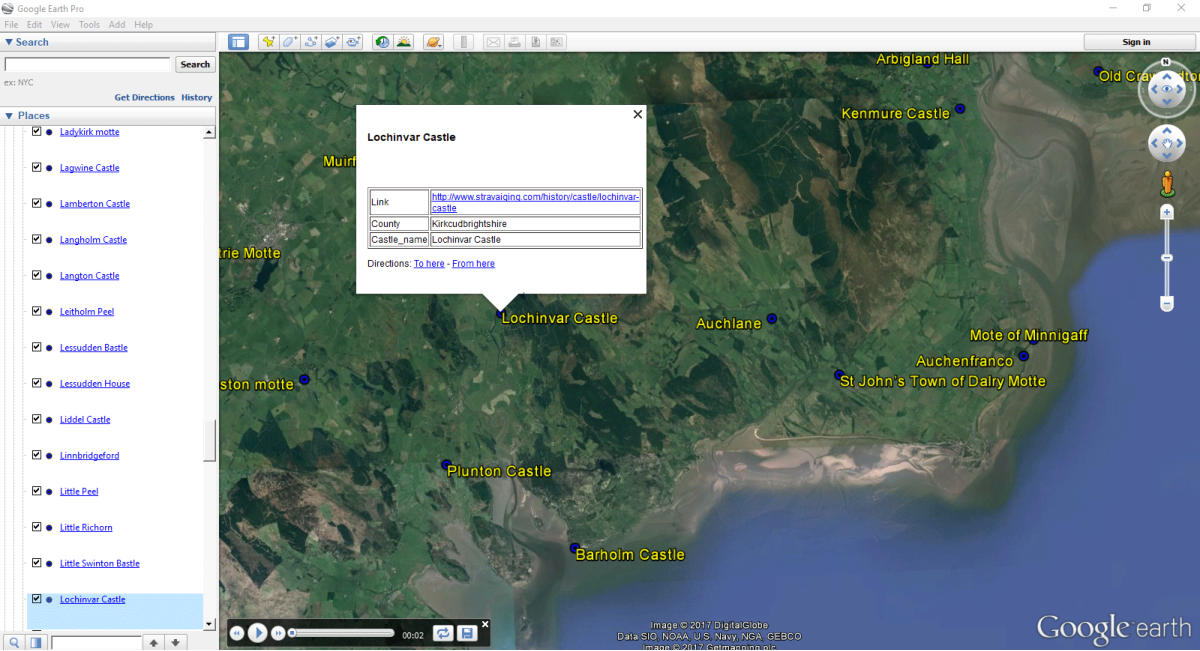Click the tour progress slider
This screenshot has height=651, width=1200.
pos(341,633)
